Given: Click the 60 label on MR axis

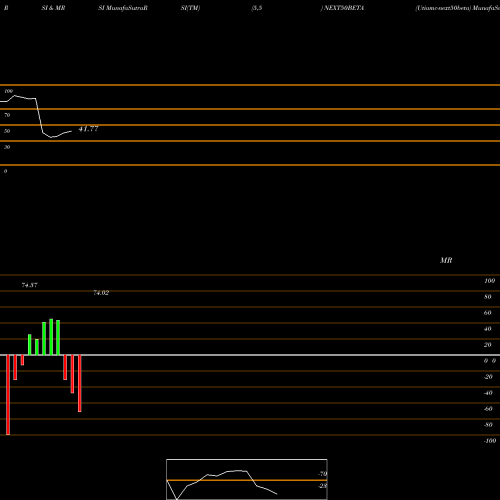Looking at the screenshot, I should point(487,313).
